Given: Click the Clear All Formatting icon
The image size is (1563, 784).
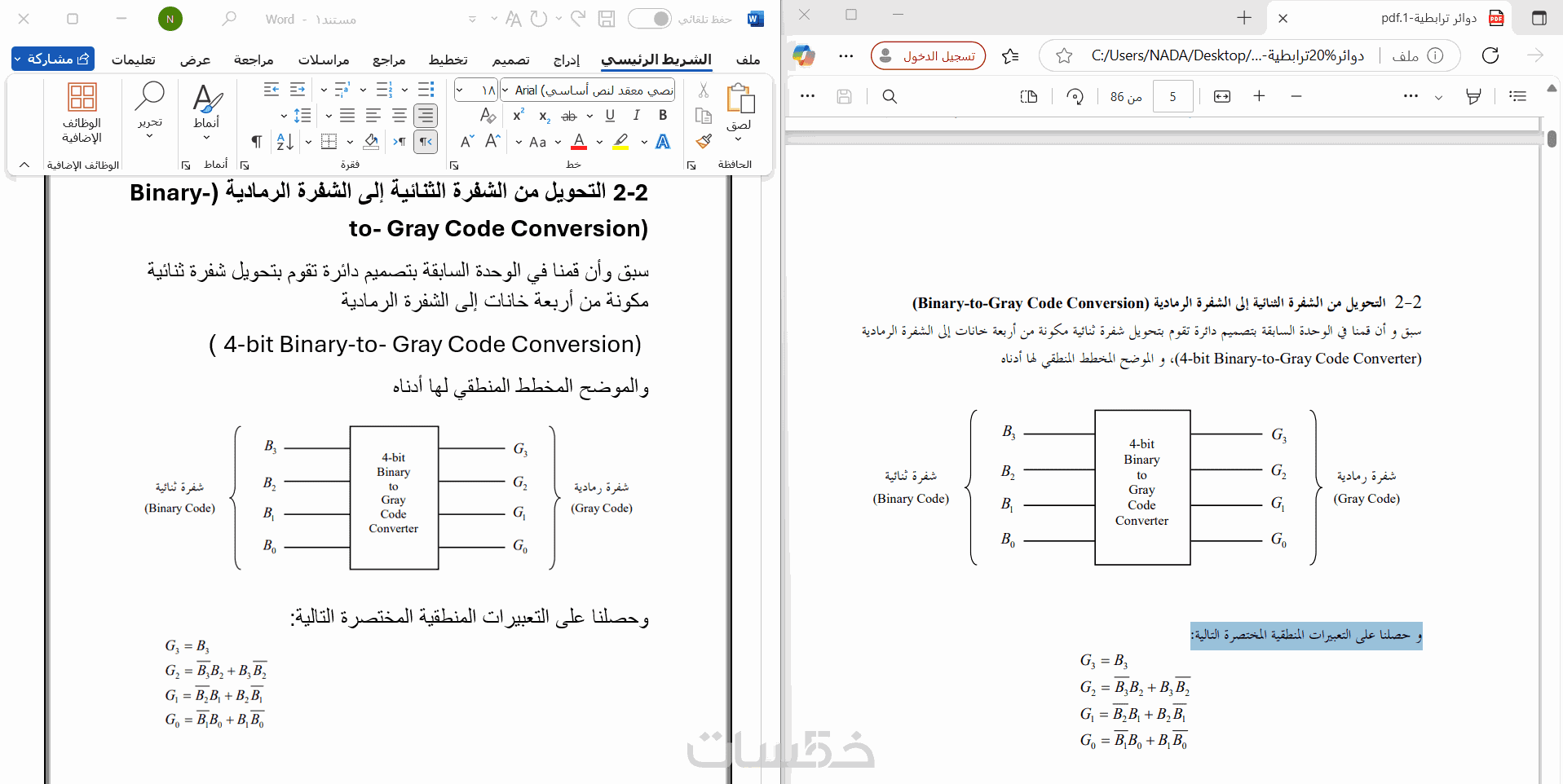Looking at the screenshot, I should [488, 116].
